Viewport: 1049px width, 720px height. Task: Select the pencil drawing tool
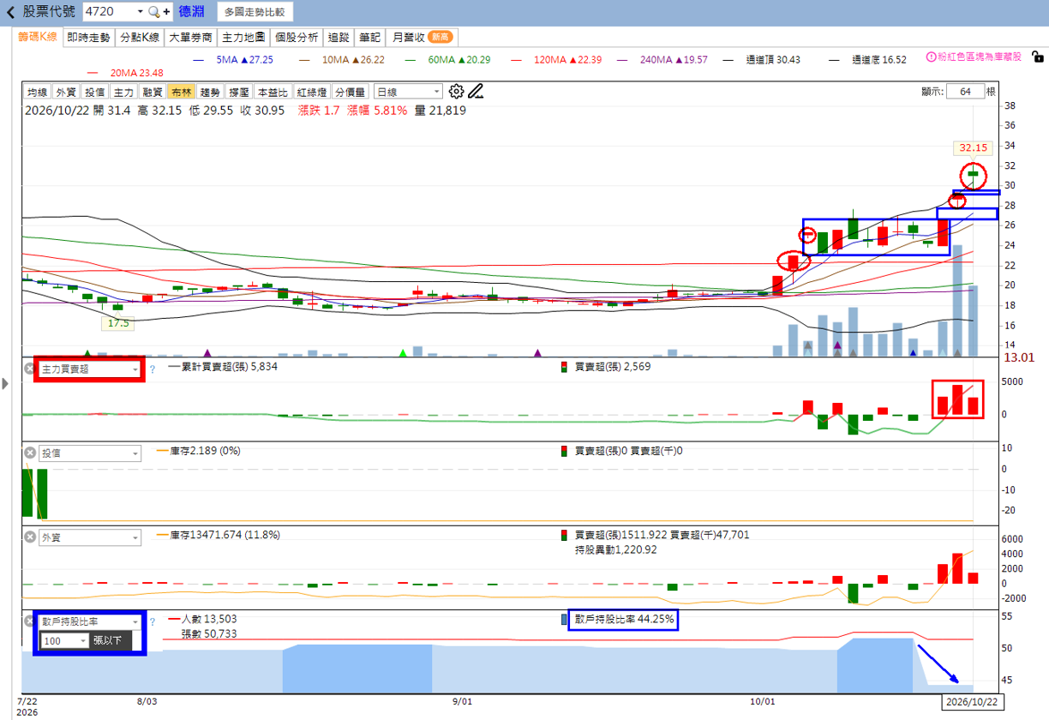(x=476, y=91)
